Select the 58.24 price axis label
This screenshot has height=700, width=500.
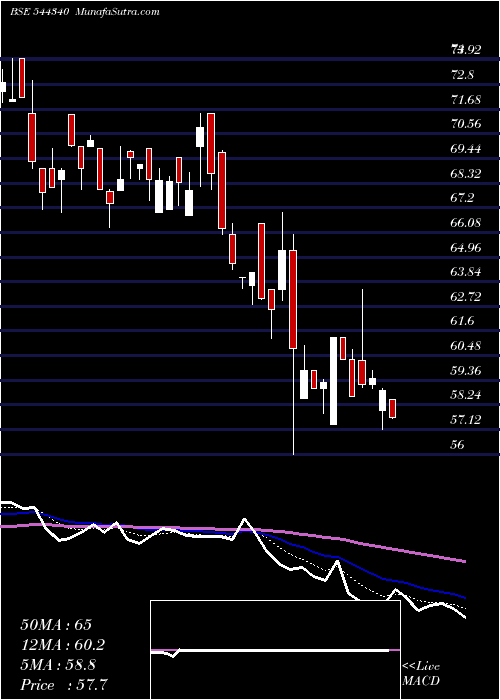click(x=467, y=395)
